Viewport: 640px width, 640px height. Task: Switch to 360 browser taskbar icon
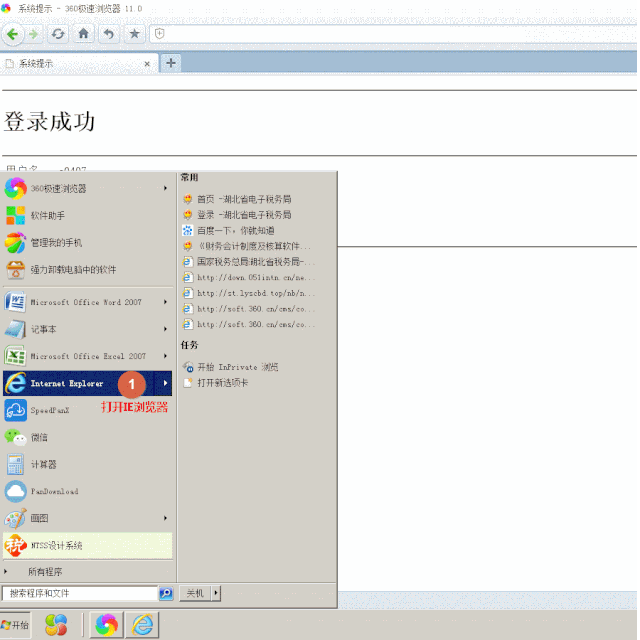click(107, 625)
